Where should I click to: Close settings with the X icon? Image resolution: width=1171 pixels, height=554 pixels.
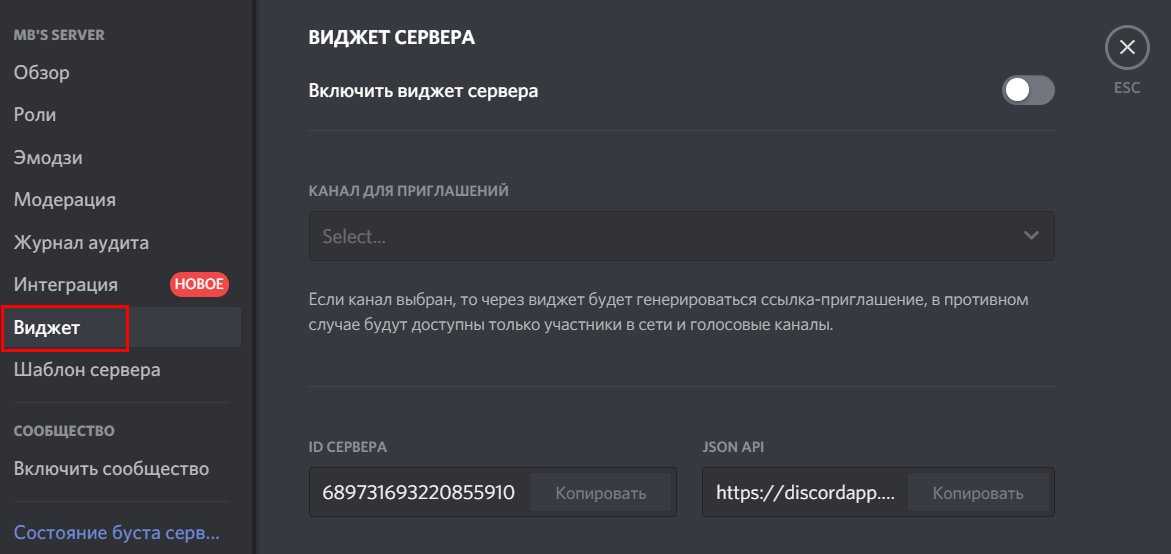(1127, 47)
